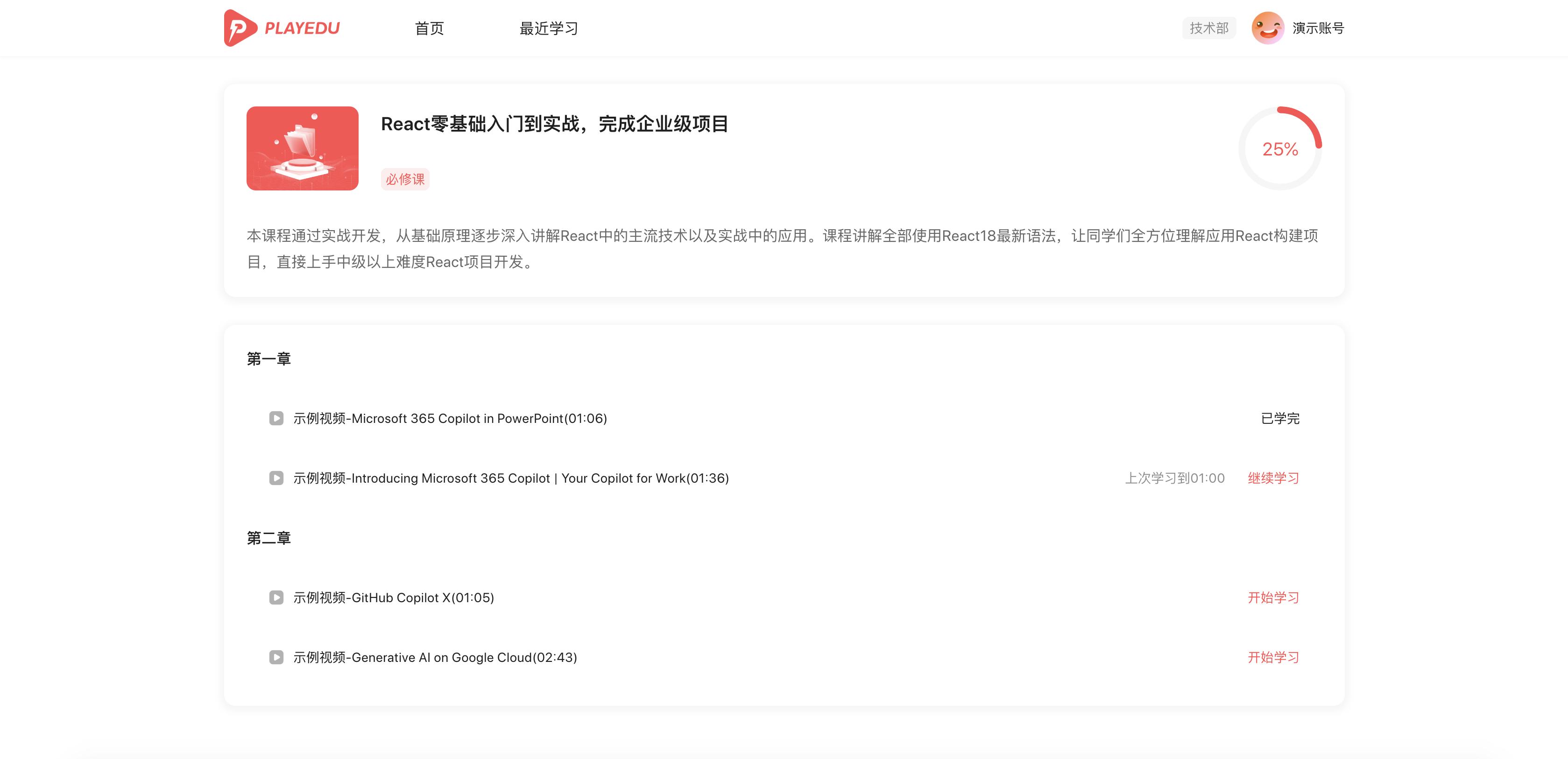
Task: Click the play icon beside Generative AI video
Action: click(277, 657)
